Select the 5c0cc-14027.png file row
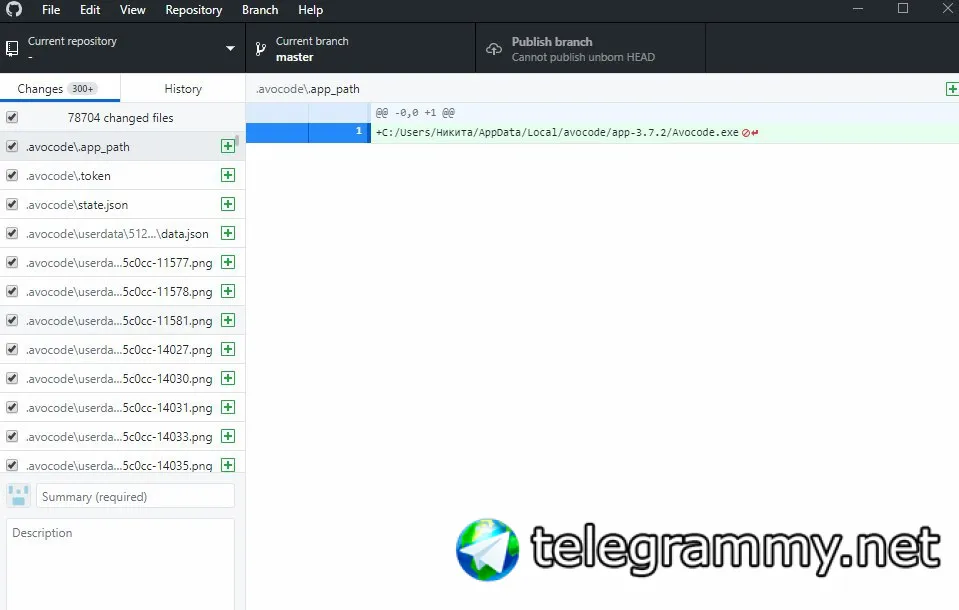This screenshot has height=610, width=959. click(x=122, y=349)
